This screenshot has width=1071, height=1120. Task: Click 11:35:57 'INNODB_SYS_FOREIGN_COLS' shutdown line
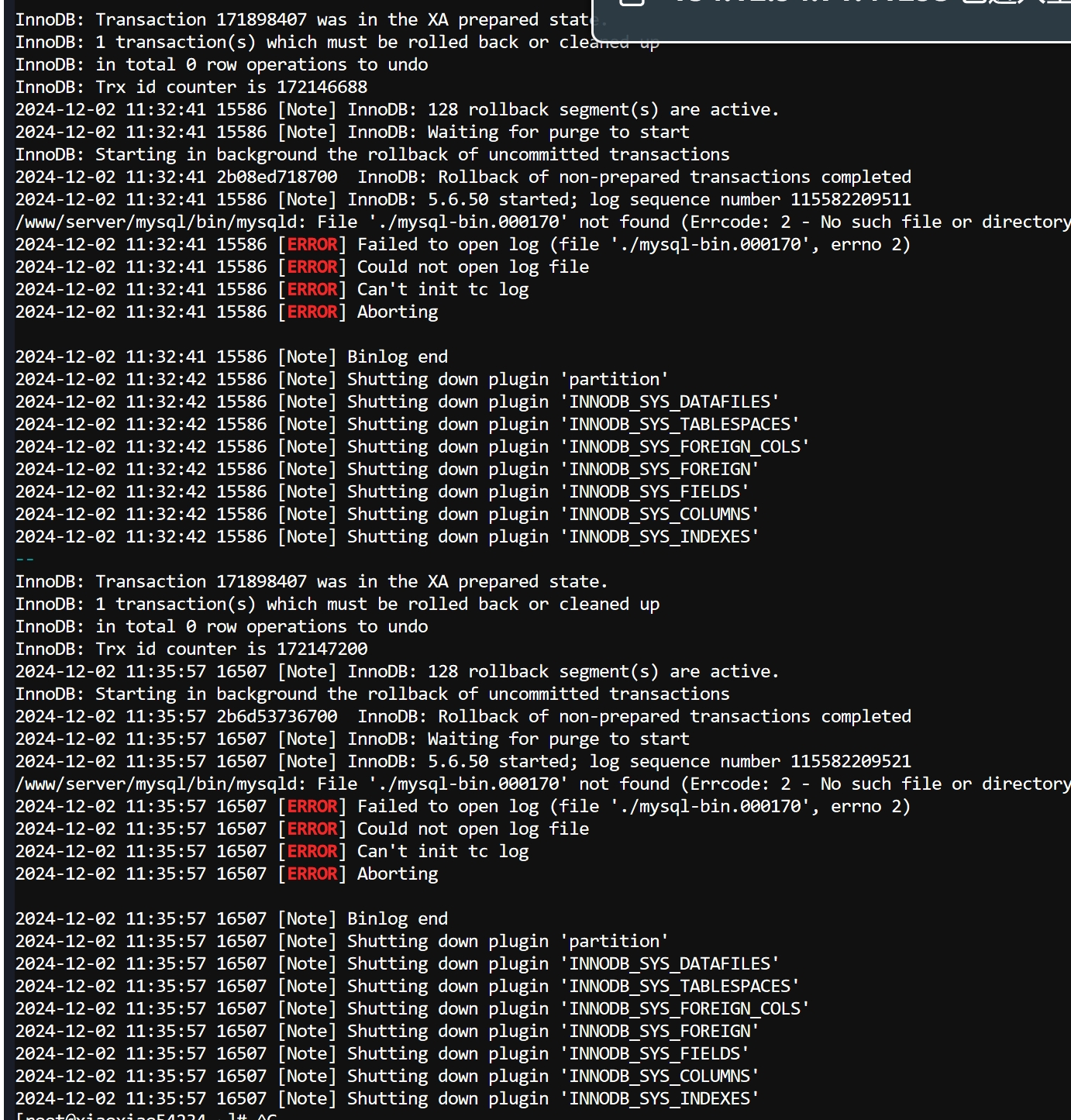pos(412,1008)
